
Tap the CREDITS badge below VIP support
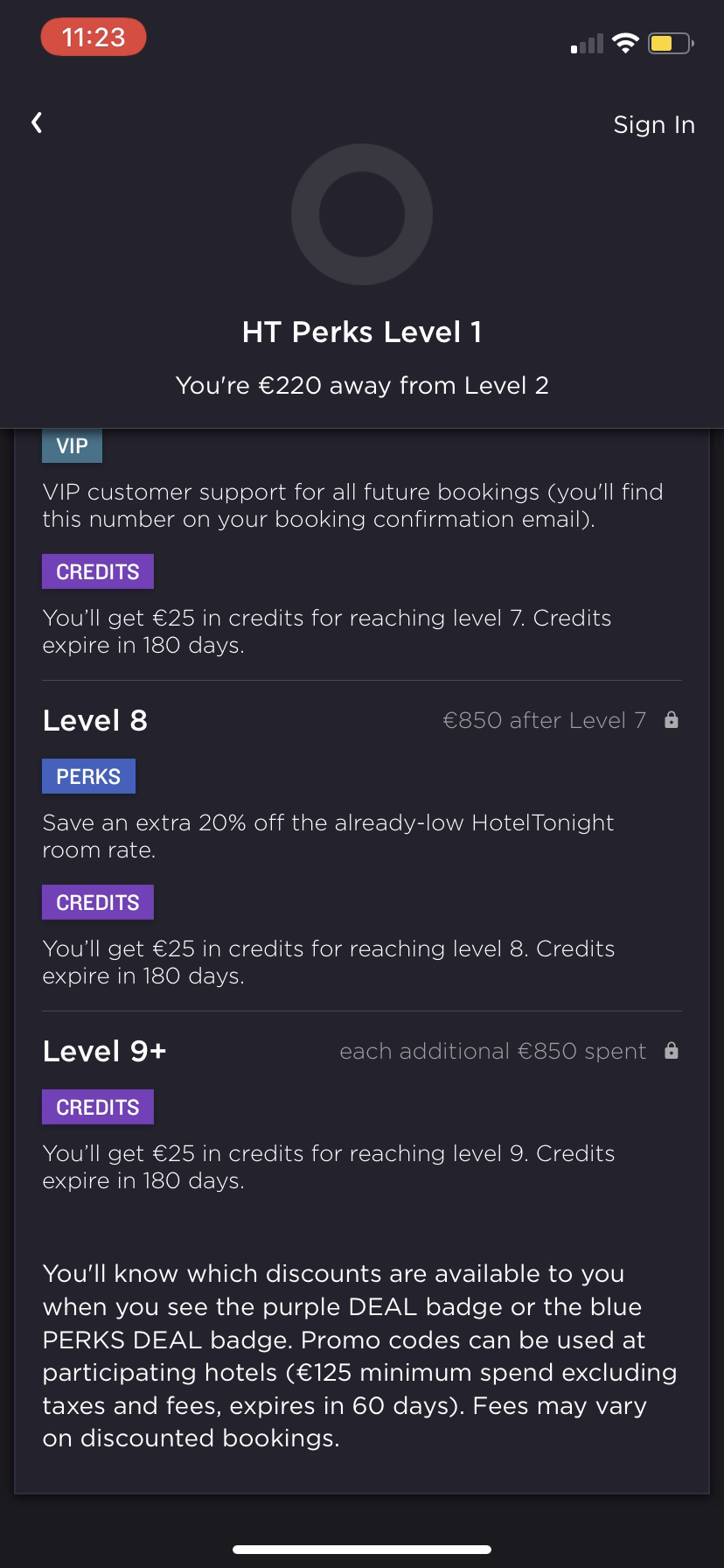[x=98, y=571]
